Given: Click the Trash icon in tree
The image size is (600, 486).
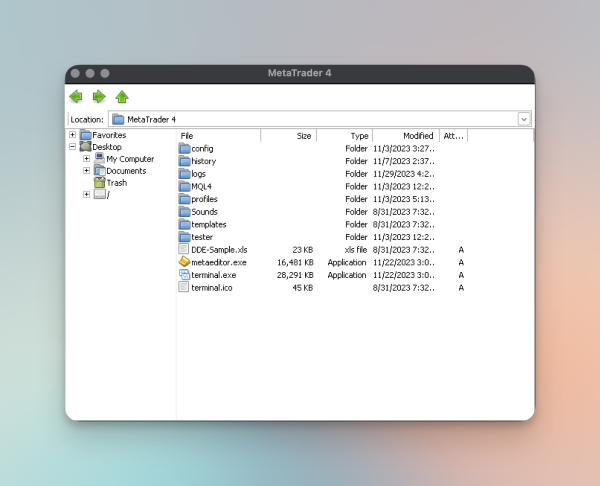Looking at the screenshot, I should (99, 183).
